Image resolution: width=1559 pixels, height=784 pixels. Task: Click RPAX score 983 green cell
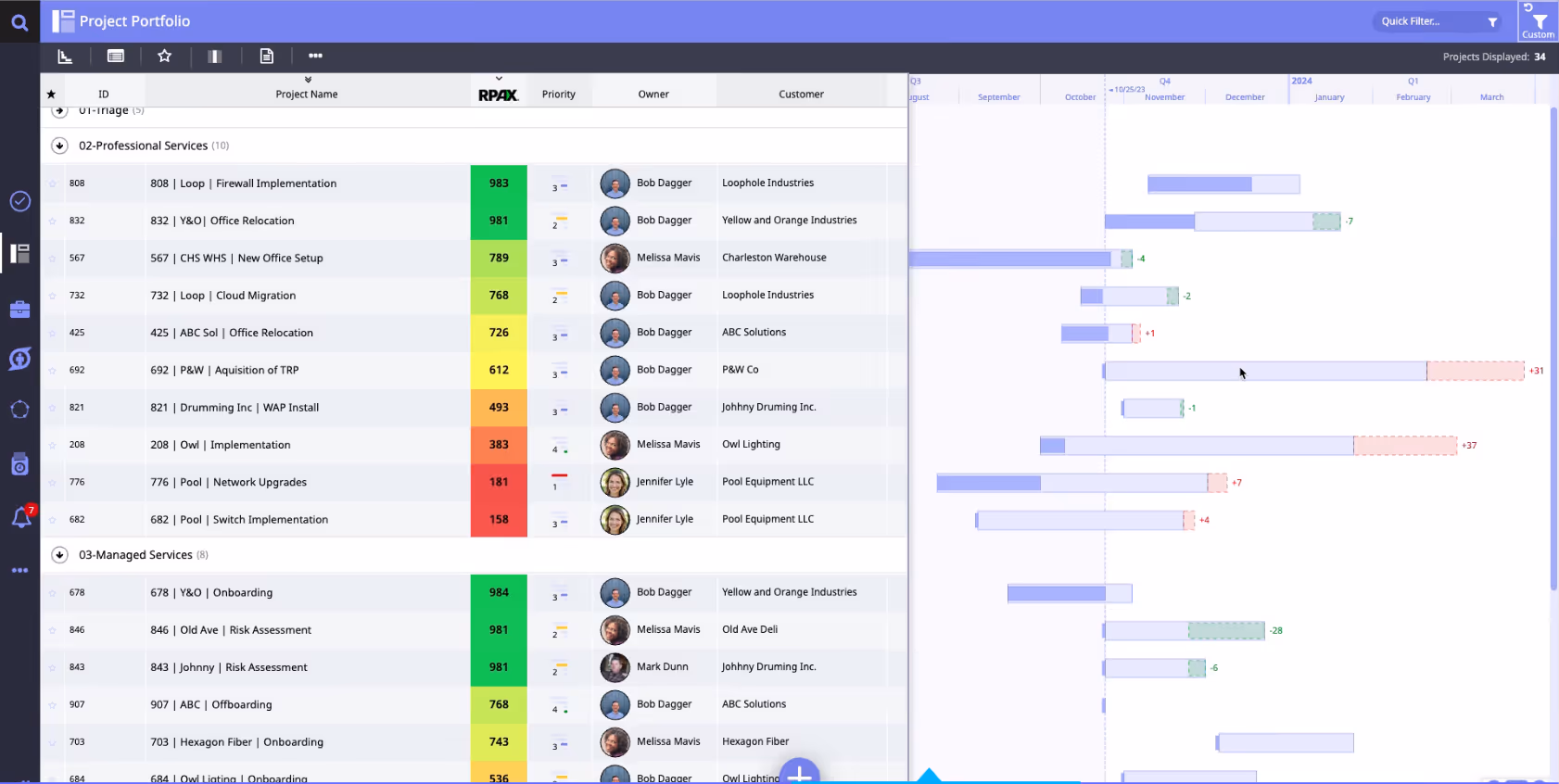[x=499, y=183]
